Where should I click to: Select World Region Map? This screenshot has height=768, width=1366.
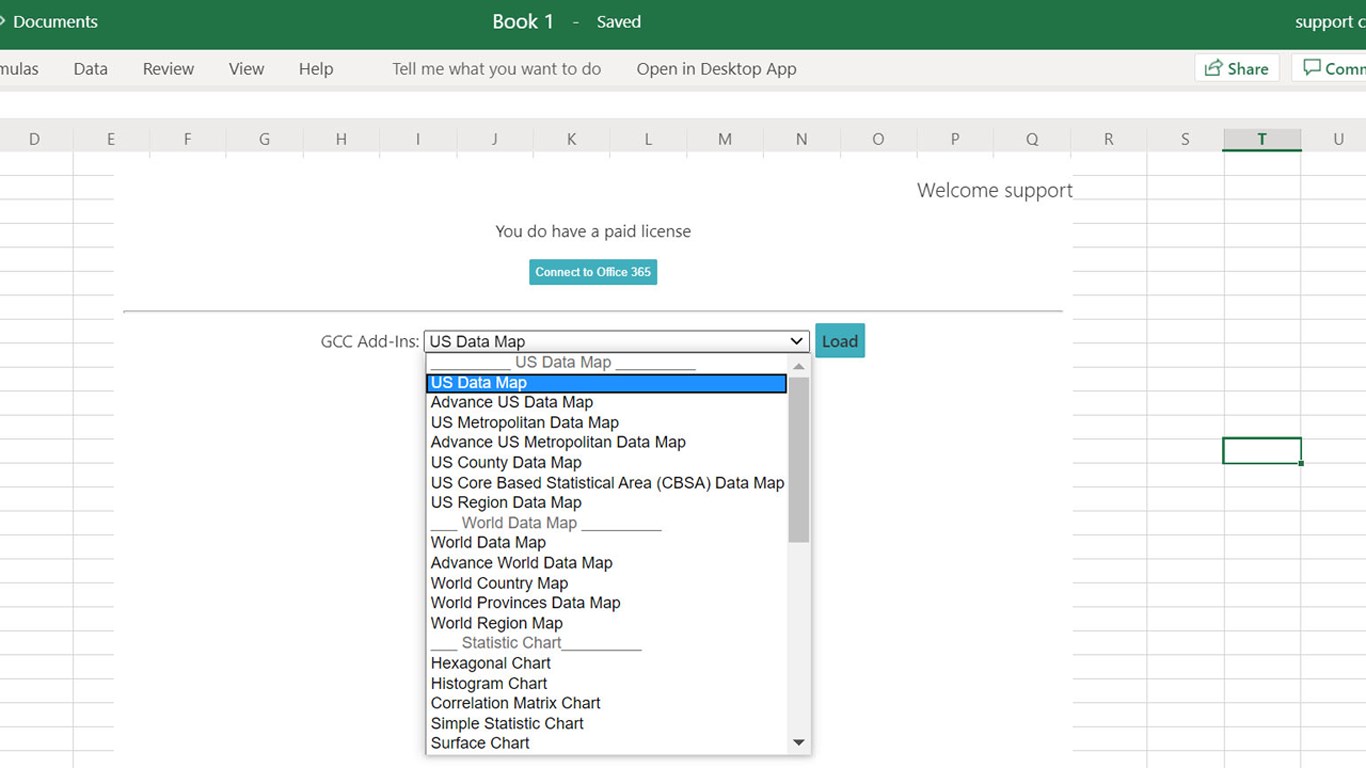[607, 623]
